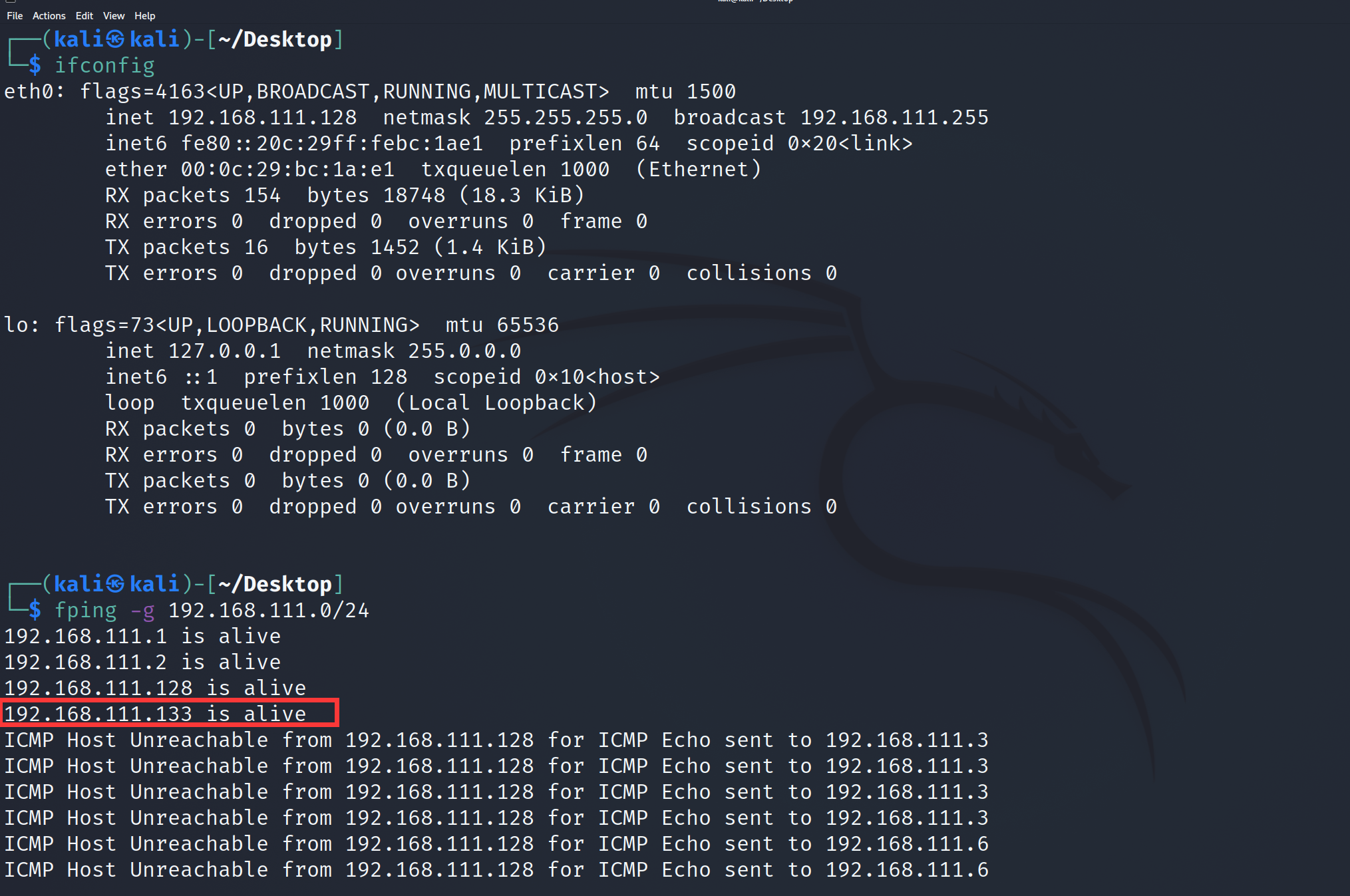Click the last ICMP Host Unreachable line
This screenshot has height=896, width=1350.
tap(496, 870)
